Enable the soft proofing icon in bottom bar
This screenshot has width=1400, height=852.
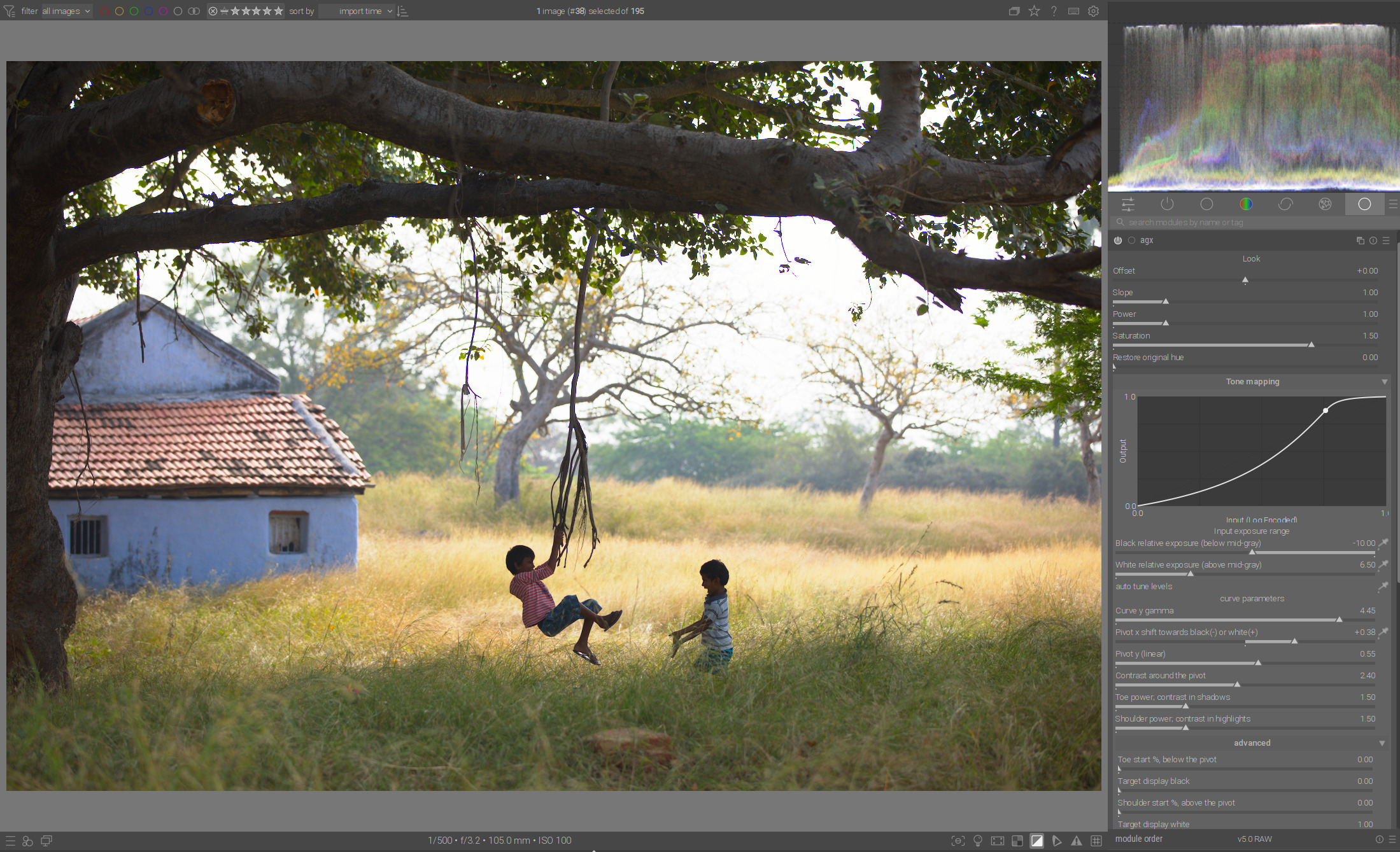tap(1057, 841)
